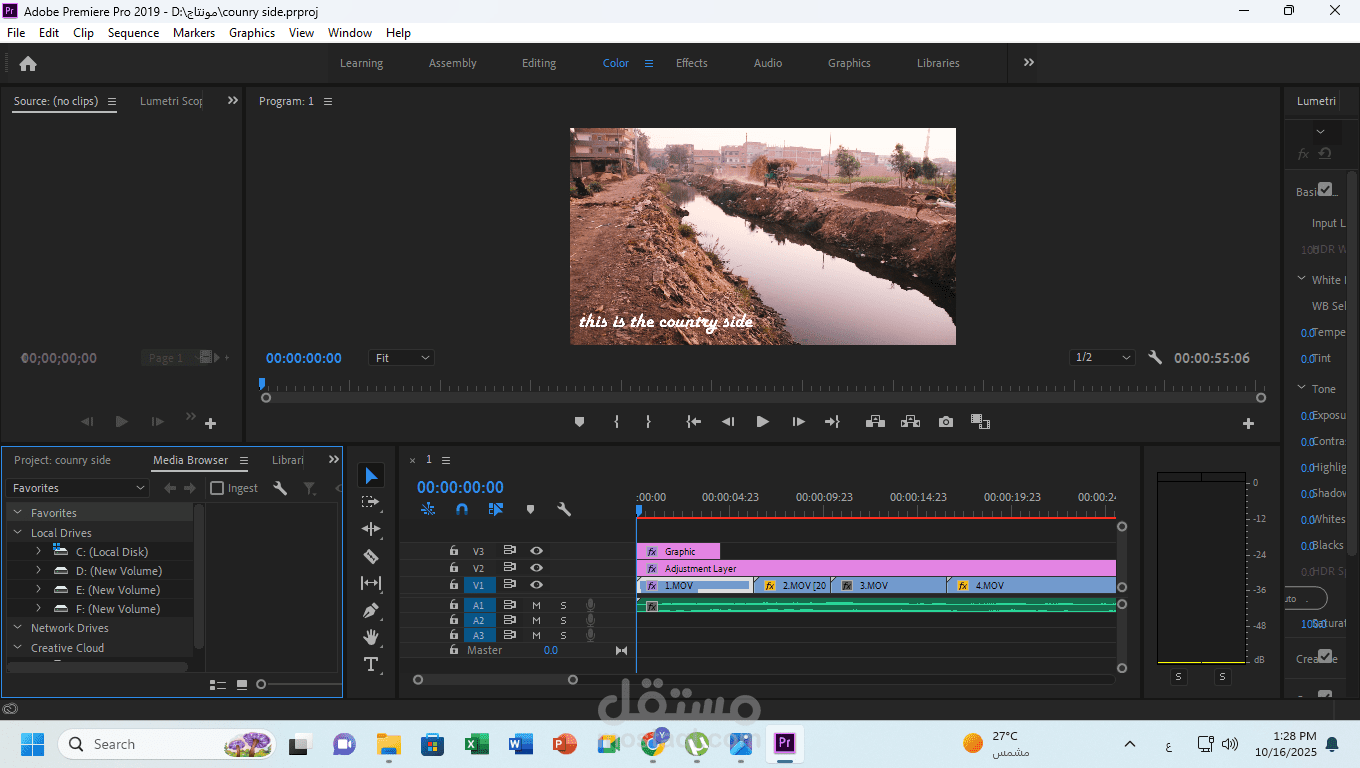1360x768 pixels.
Task: Step back one frame in Program monitor
Action: (728, 422)
